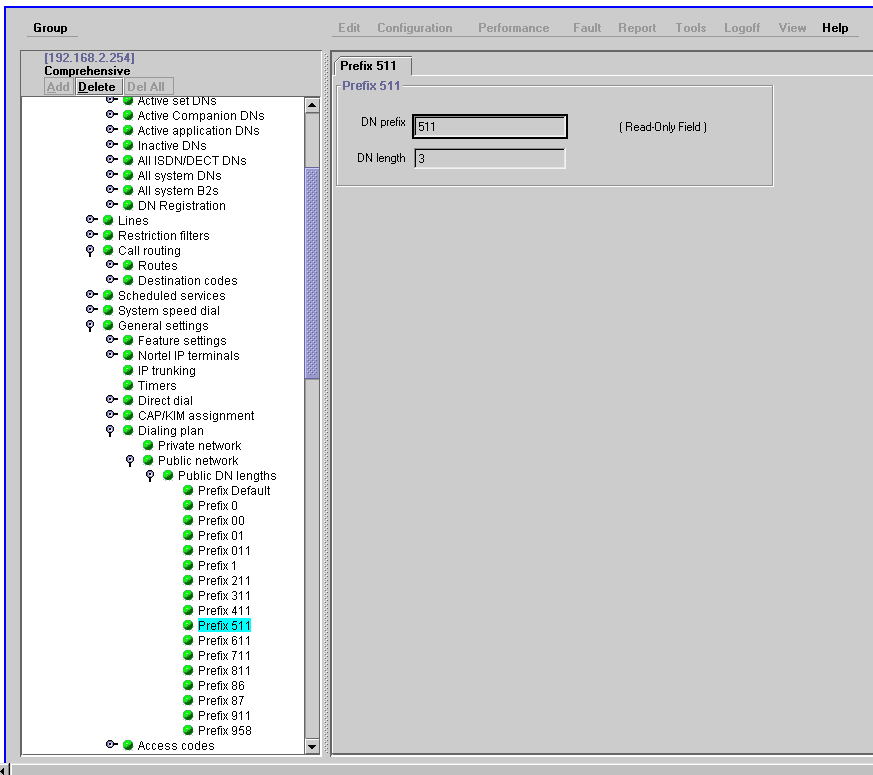Expand the Access codes node
The image size is (873, 775).
pos(112,746)
